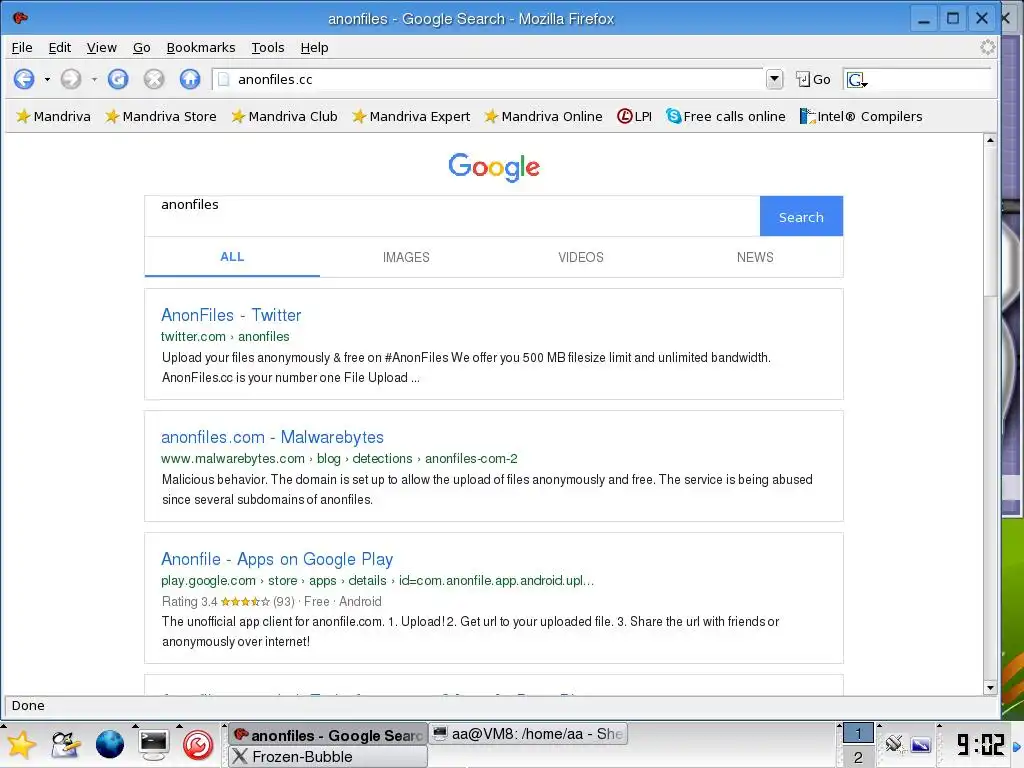
Task: Open the Edit menu
Action: click(x=59, y=48)
